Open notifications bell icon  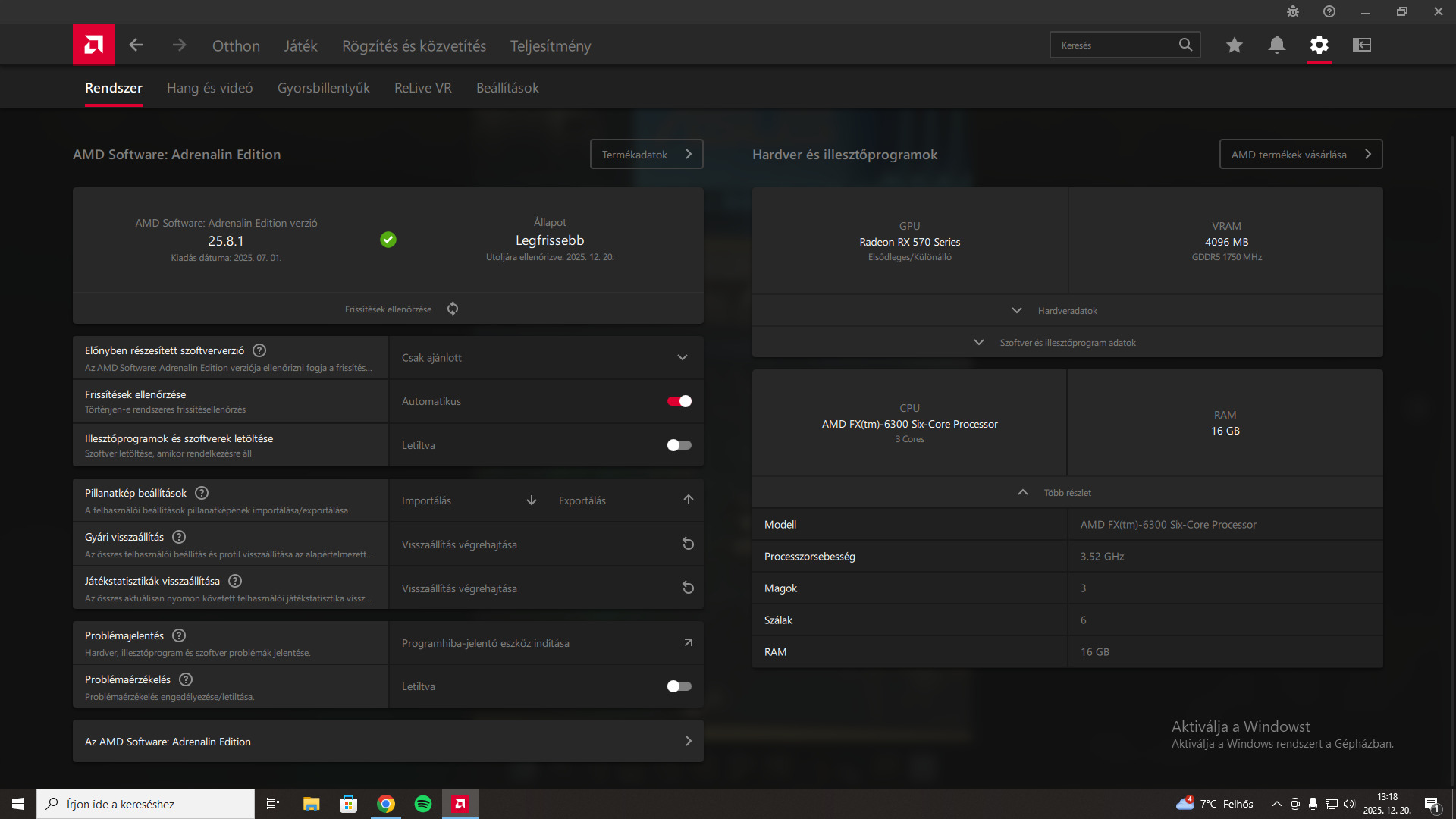[1276, 45]
